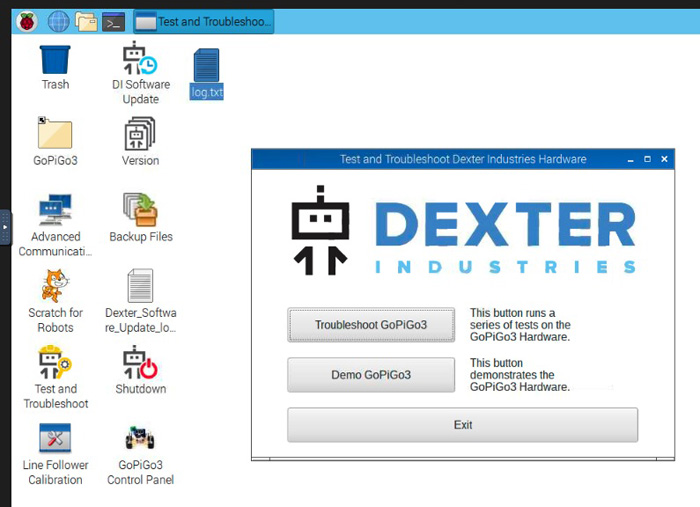This screenshot has width=700, height=507.
Task: Click the Shutdown desktop icon
Action: [x=140, y=363]
